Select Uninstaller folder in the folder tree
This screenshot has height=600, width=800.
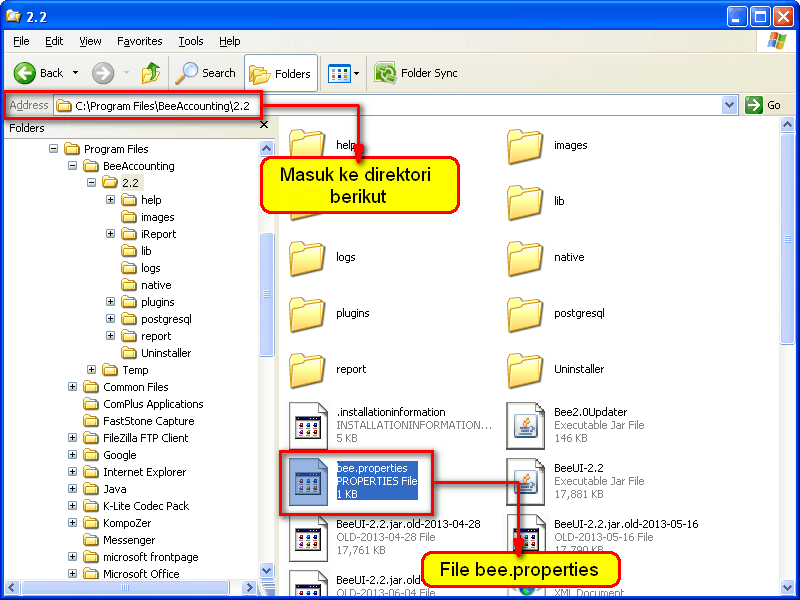(x=157, y=353)
